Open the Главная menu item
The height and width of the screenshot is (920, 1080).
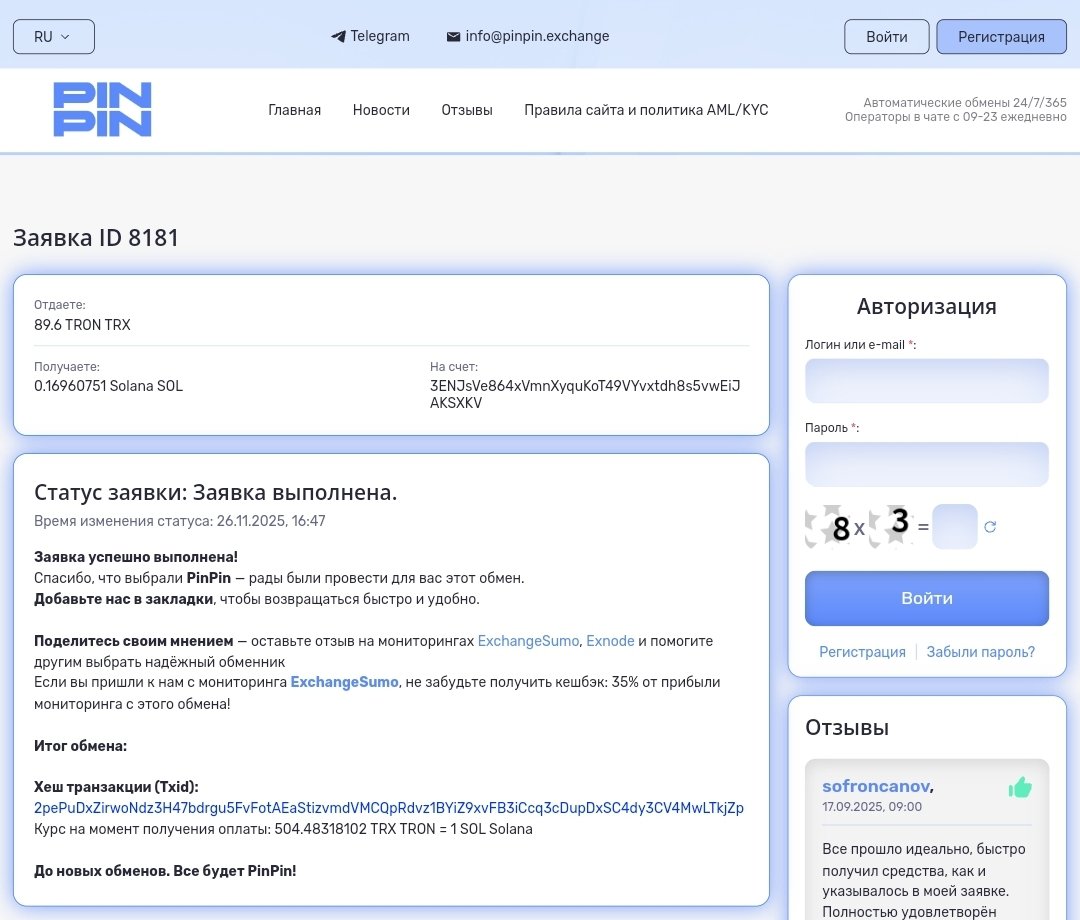[294, 110]
